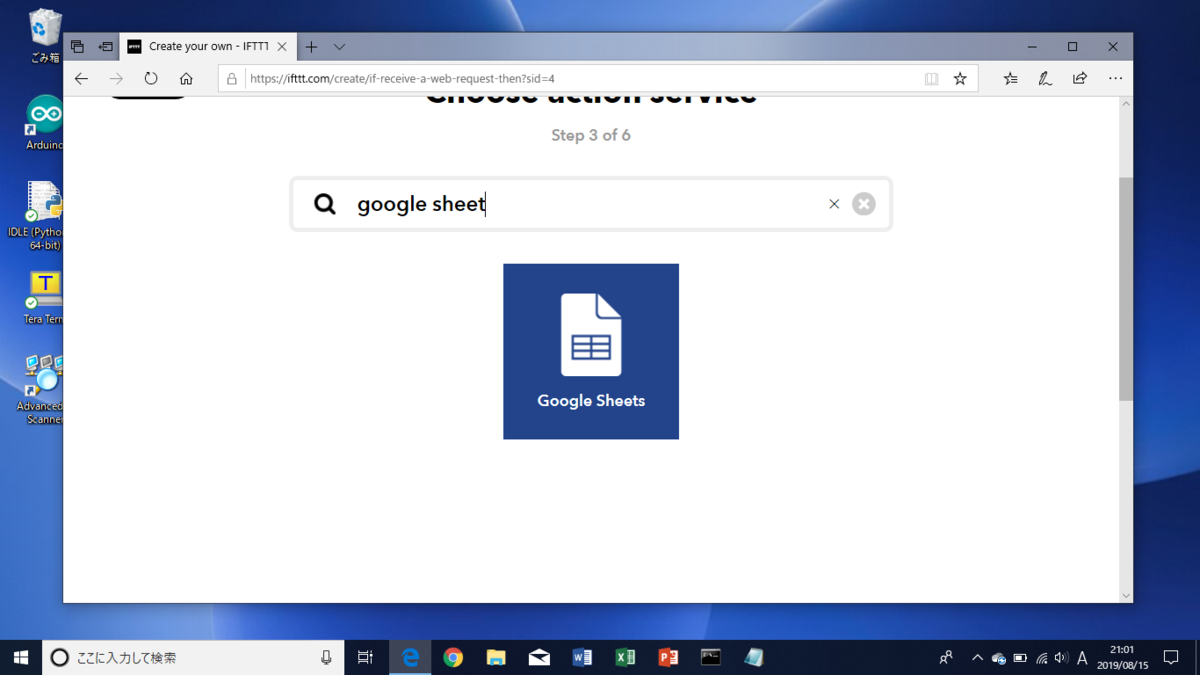Open a new tab with plus button
This screenshot has height=675, width=1200.
(311, 47)
